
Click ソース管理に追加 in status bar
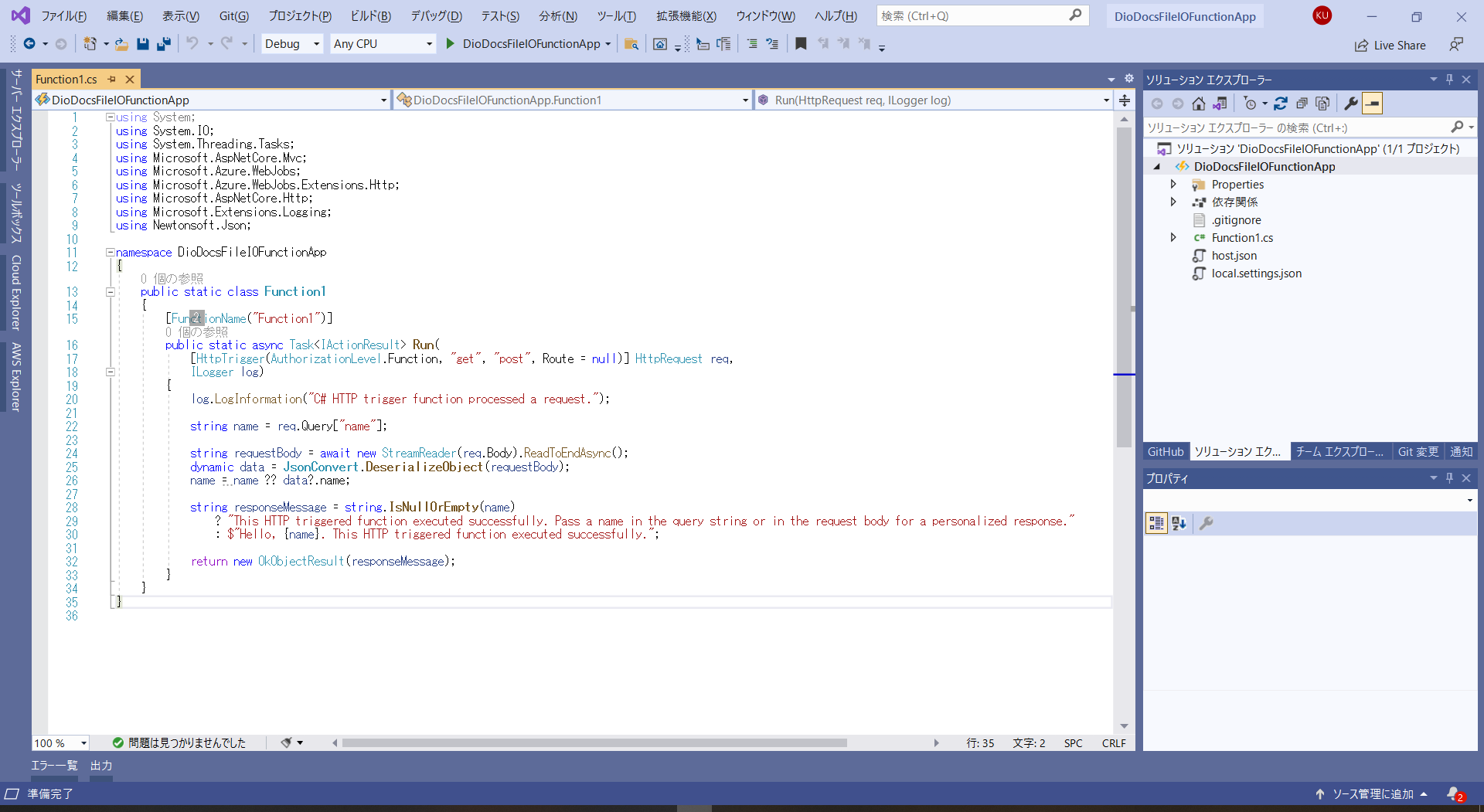pos(1372,794)
